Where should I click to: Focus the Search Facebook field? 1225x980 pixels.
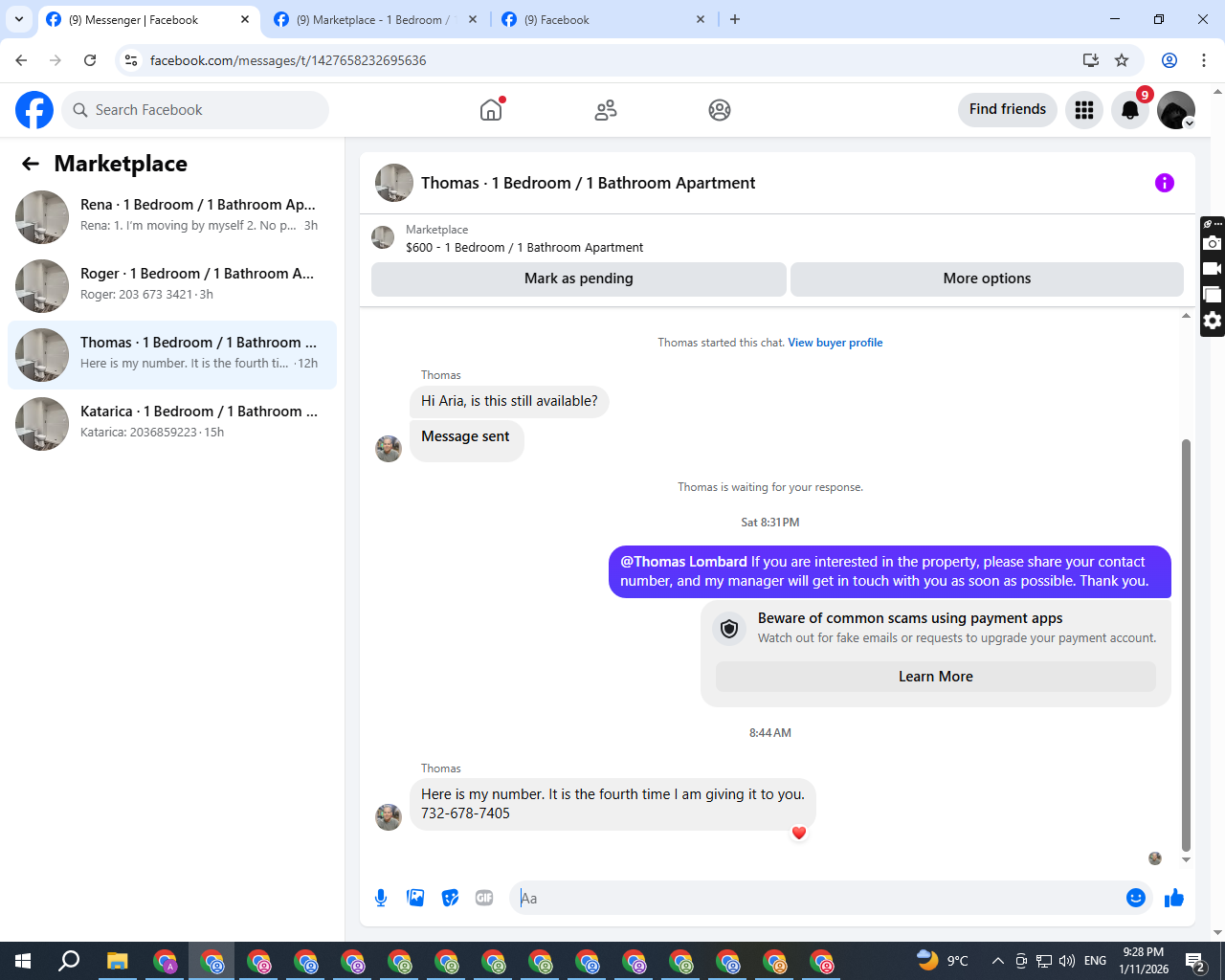tap(195, 110)
